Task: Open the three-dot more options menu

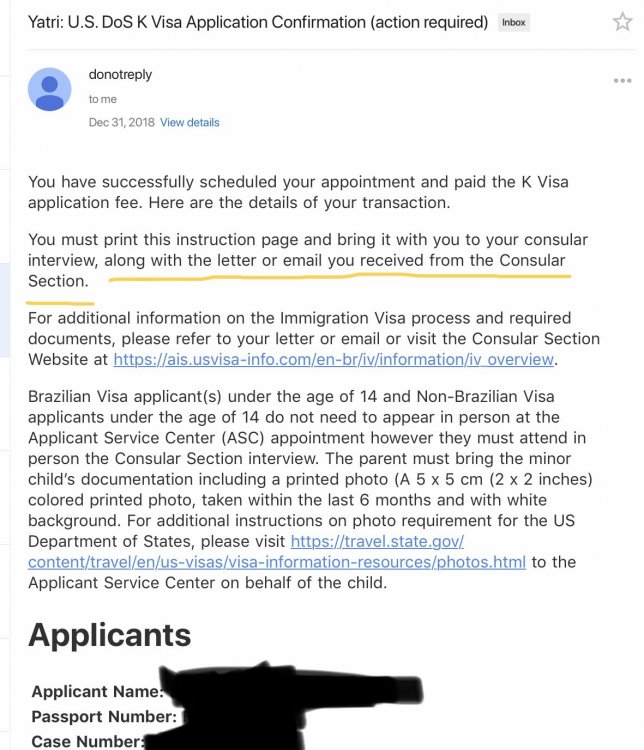Action: (622, 80)
